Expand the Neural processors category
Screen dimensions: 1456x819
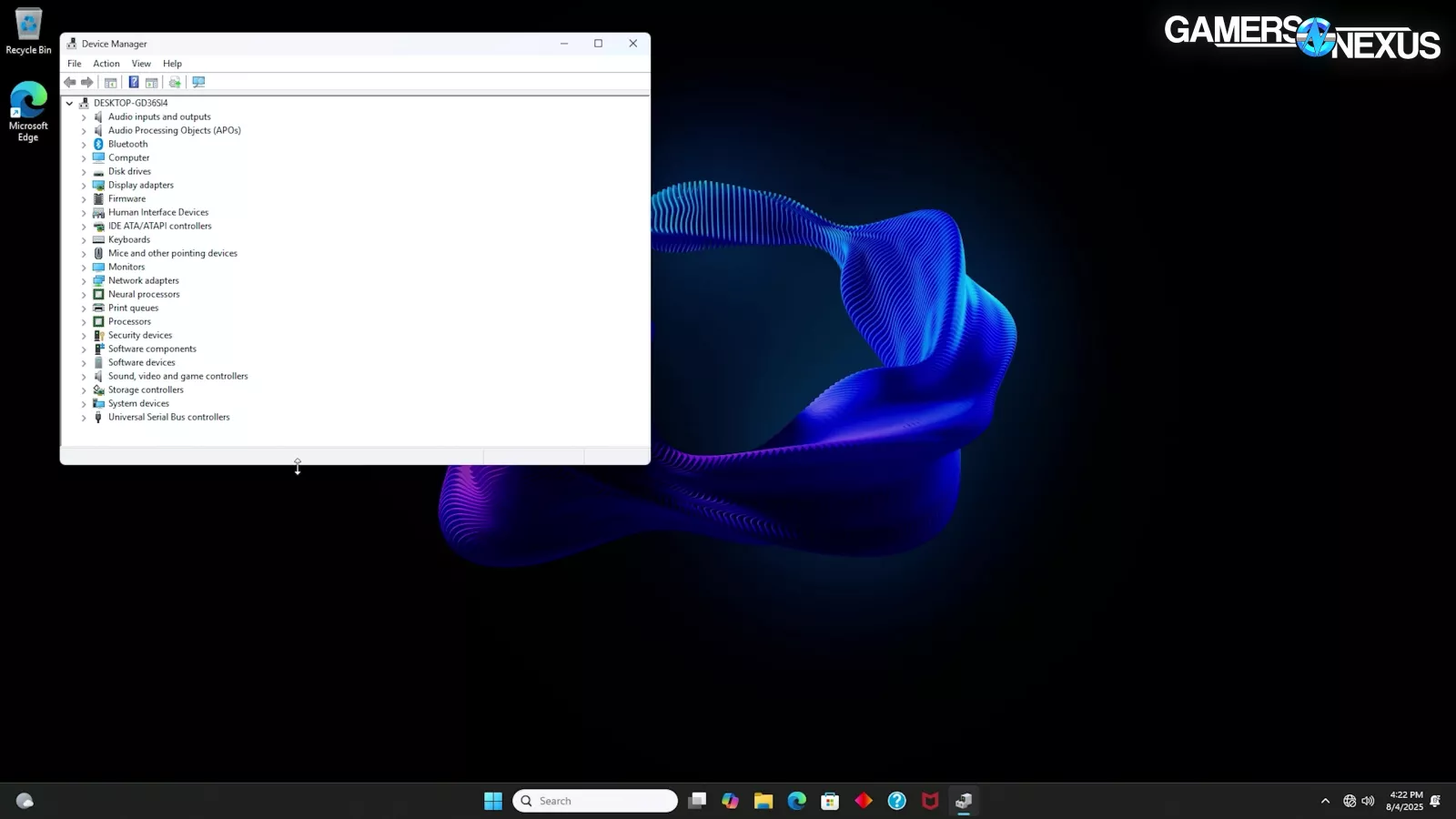pos(84,295)
